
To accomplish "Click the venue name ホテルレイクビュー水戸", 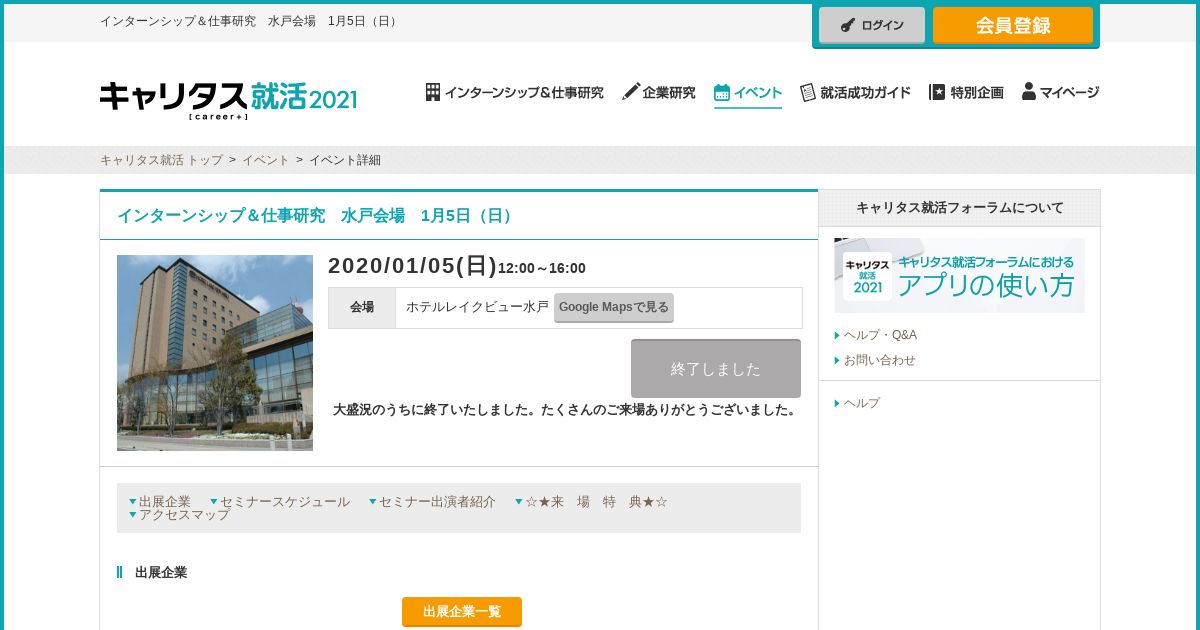I will [x=477, y=307].
